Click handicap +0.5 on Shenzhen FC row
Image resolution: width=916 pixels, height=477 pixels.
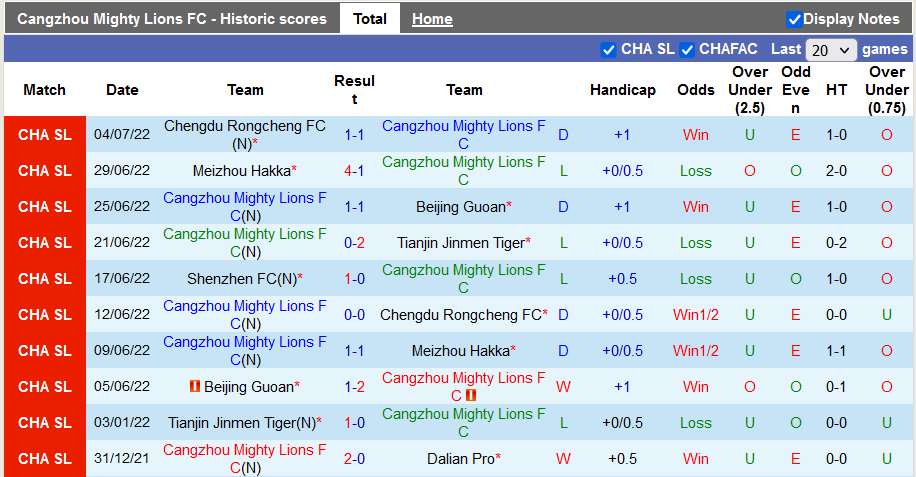(622, 279)
